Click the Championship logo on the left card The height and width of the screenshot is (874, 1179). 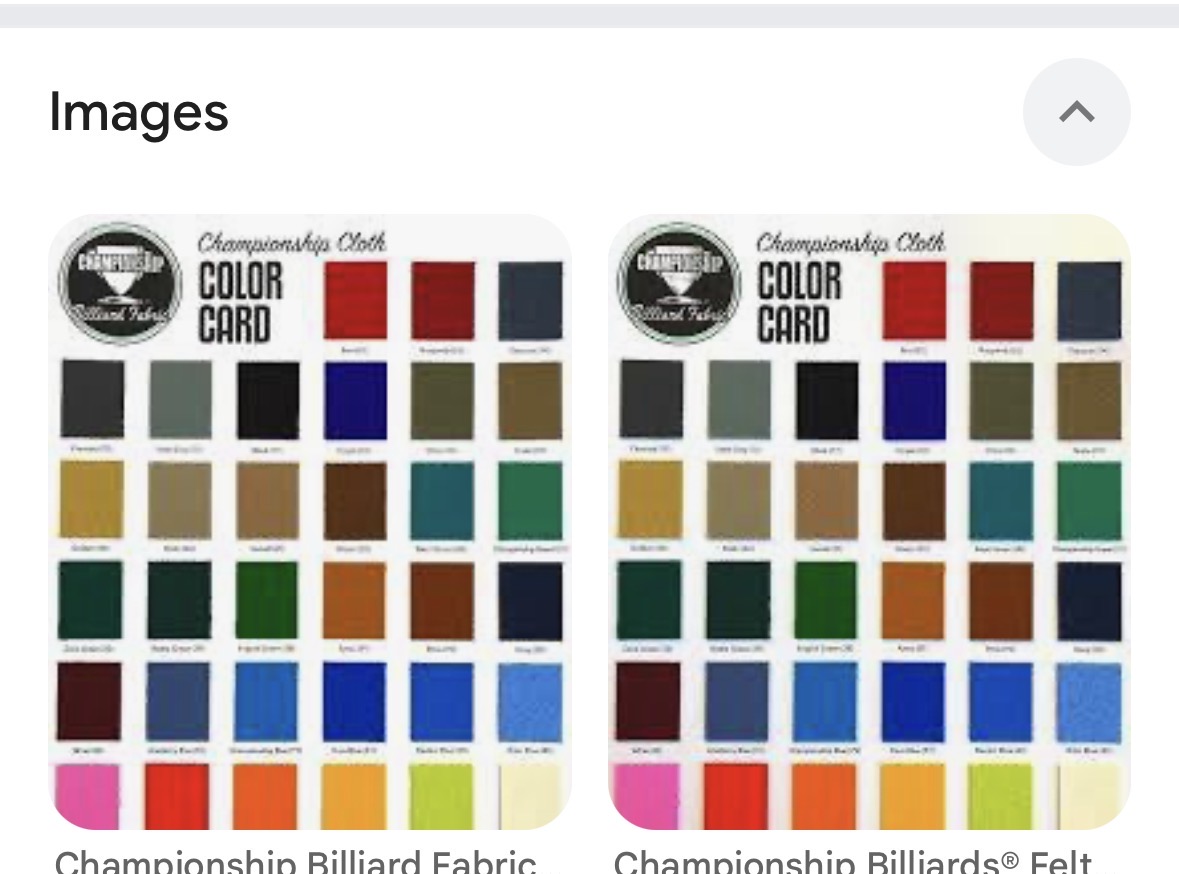click(120, 283)
